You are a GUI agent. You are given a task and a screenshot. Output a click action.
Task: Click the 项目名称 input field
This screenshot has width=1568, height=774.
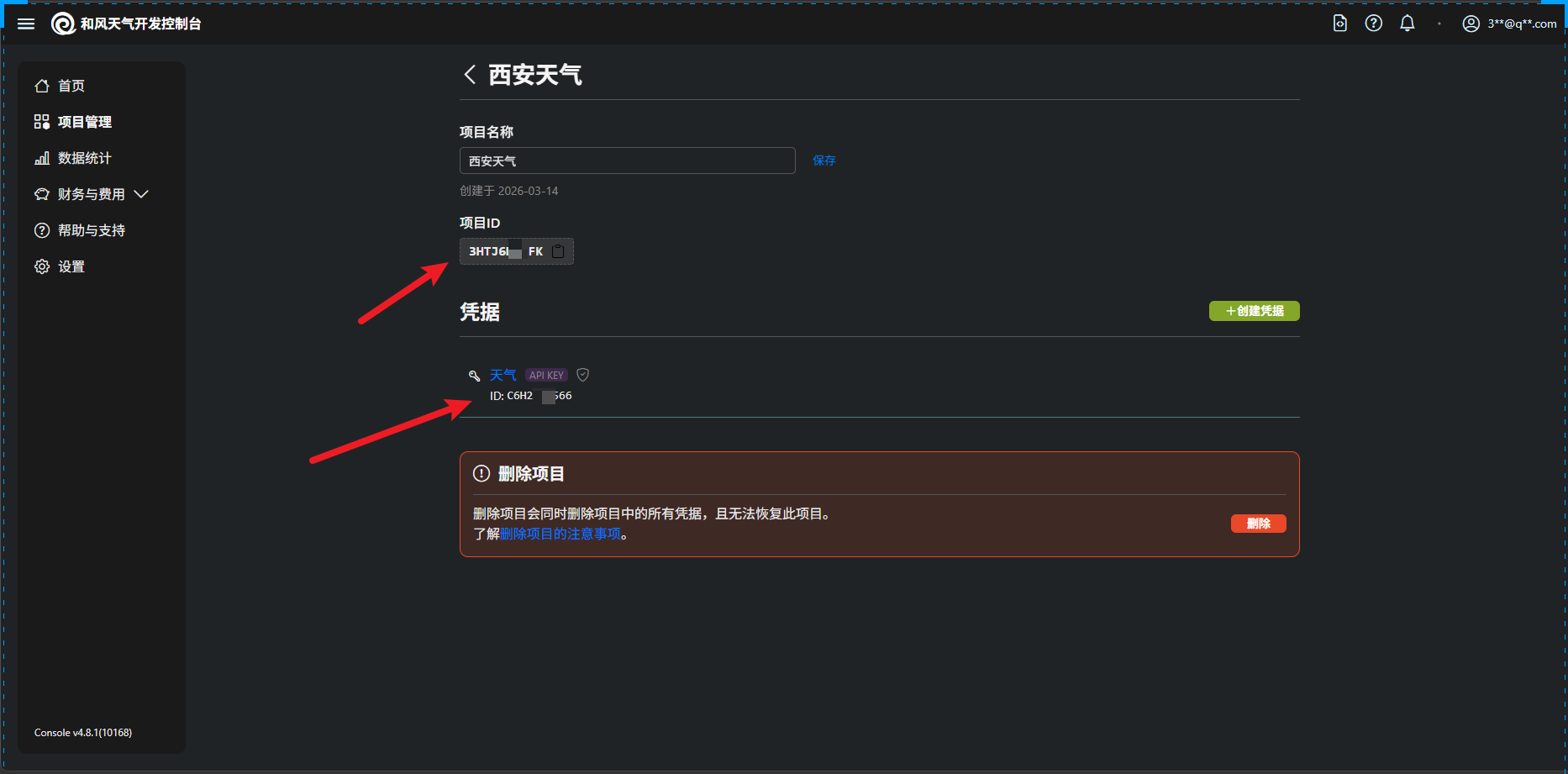pos(627,161)
